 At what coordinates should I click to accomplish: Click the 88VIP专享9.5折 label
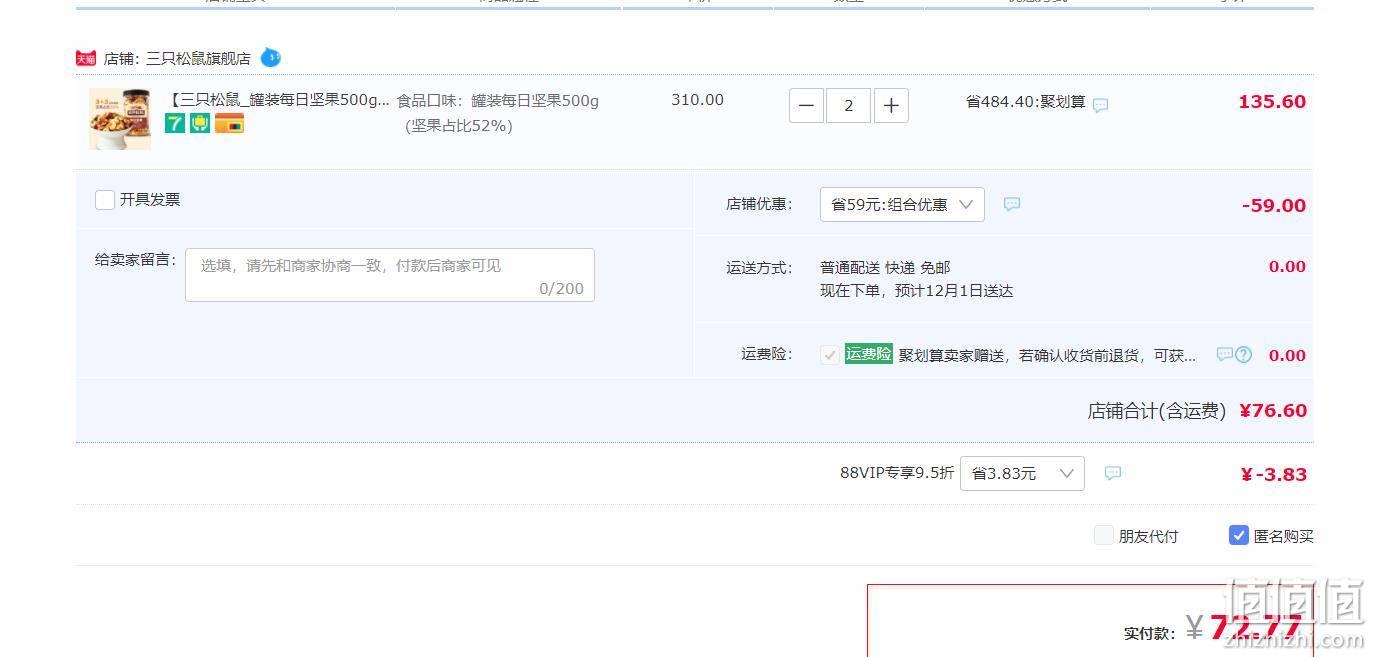coord(897,473)
